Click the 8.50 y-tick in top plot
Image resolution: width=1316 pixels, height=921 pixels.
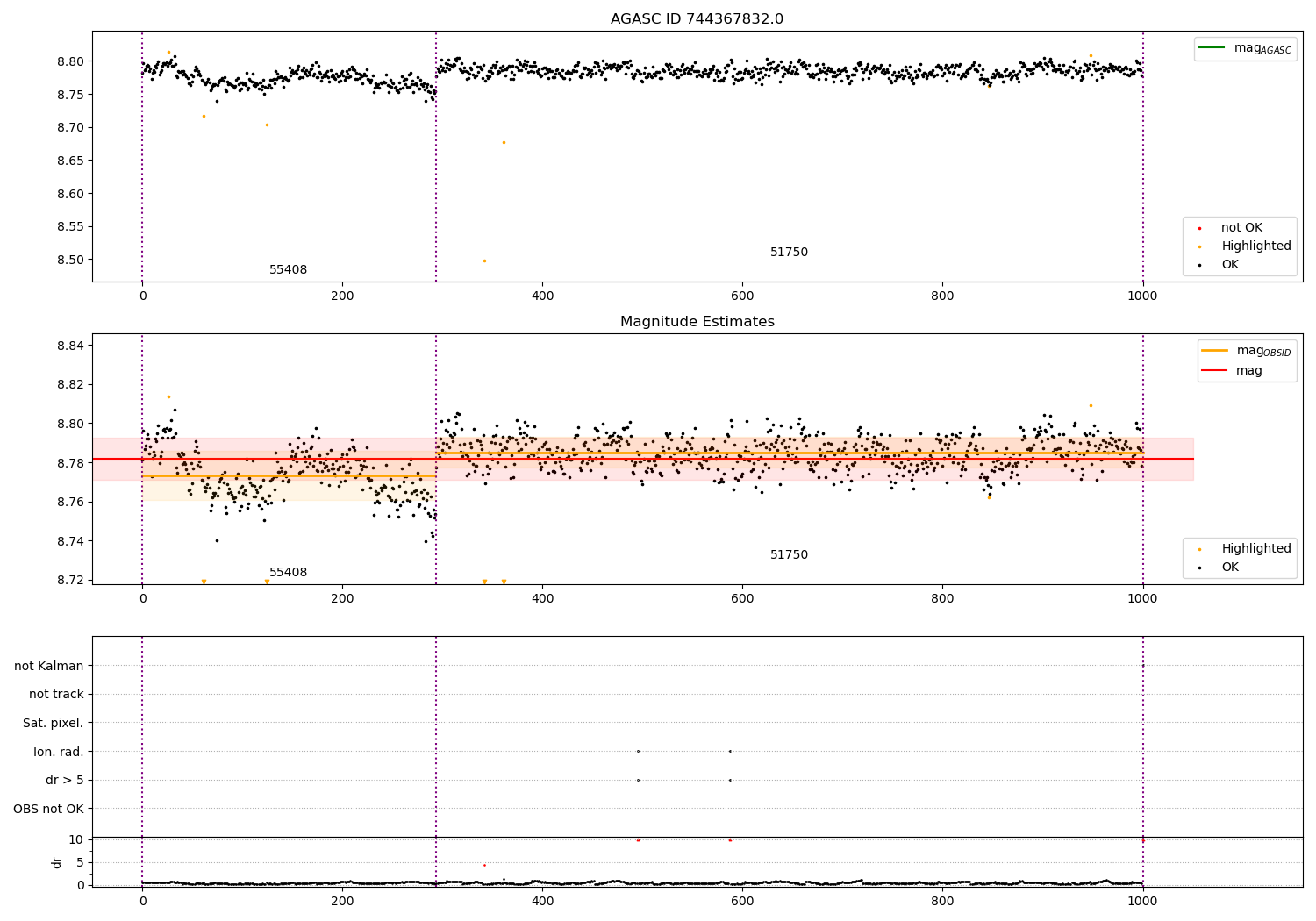click(71, 261)
